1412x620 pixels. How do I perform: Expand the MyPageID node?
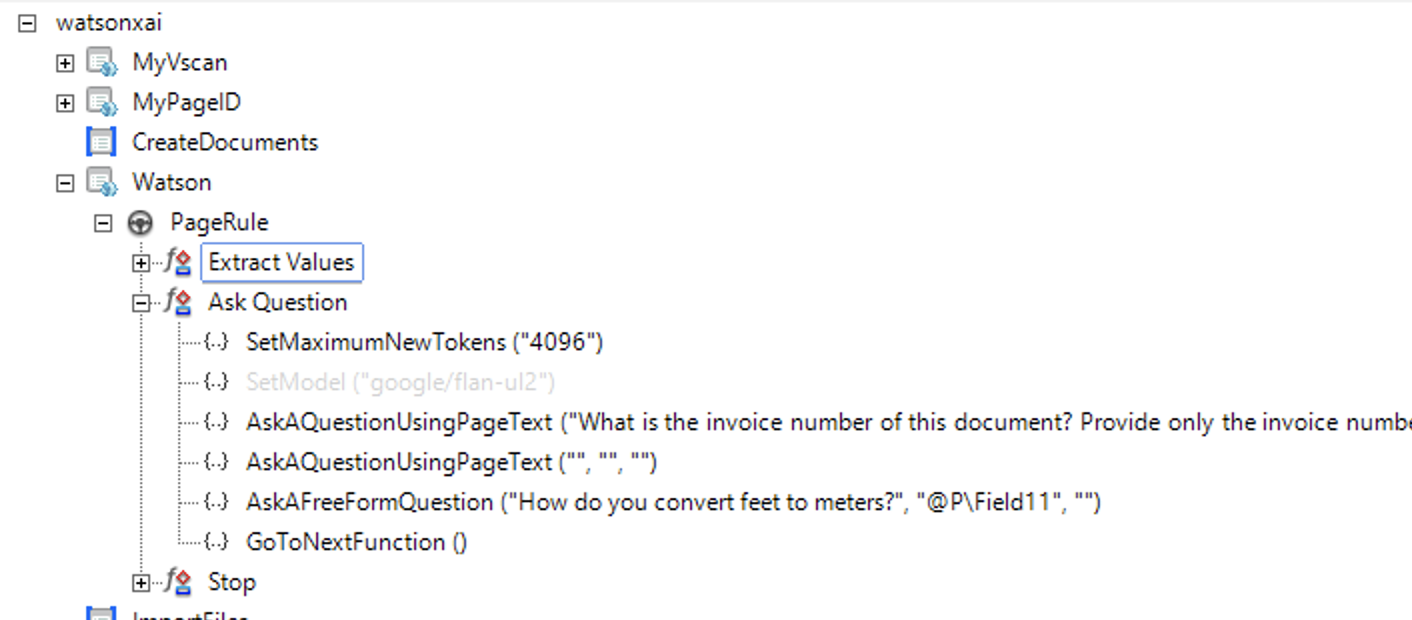coord(65,103)
